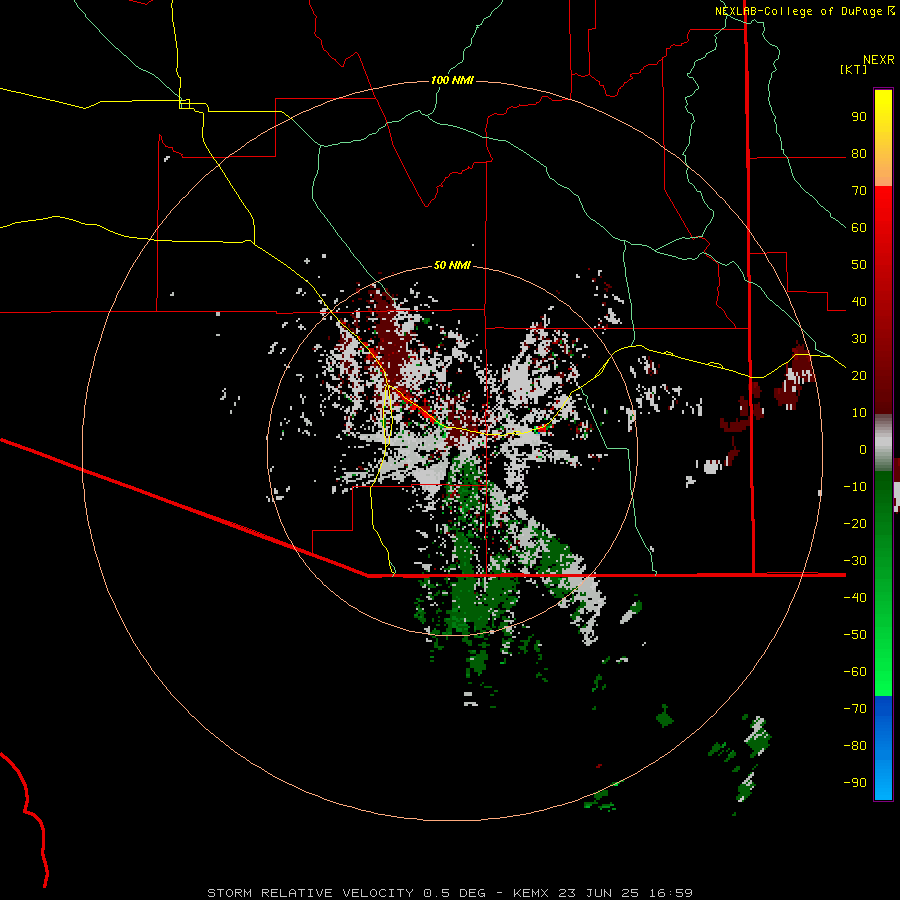Click the -40 knot value on the scale
The height and width of the screenshot is (900, 900).
[855, 598]
